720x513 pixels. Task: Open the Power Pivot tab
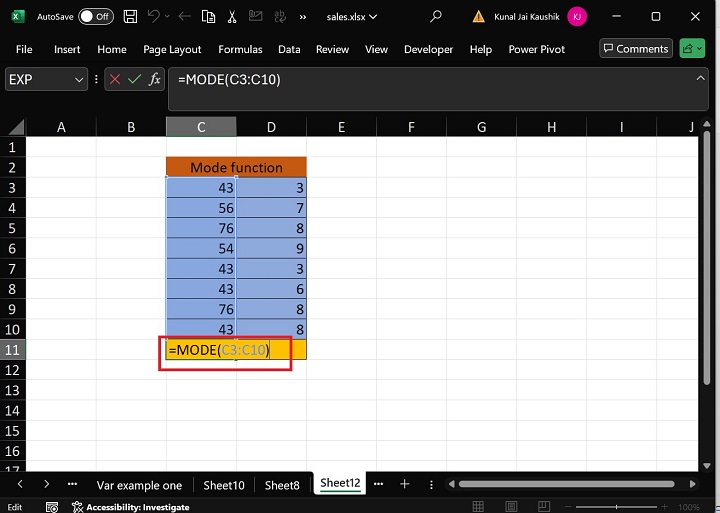click(x=536, y=49)
